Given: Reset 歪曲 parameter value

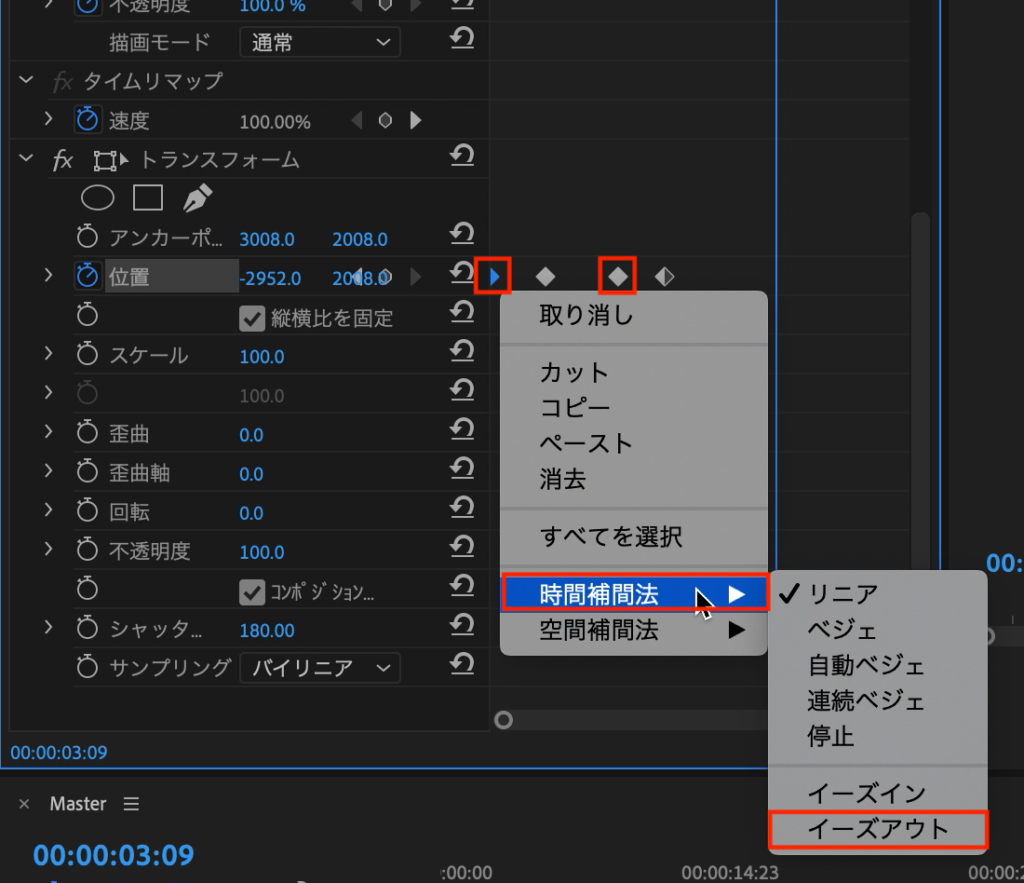Looking at the screenshot, I should pyautogui.click(x=462, y=430).
